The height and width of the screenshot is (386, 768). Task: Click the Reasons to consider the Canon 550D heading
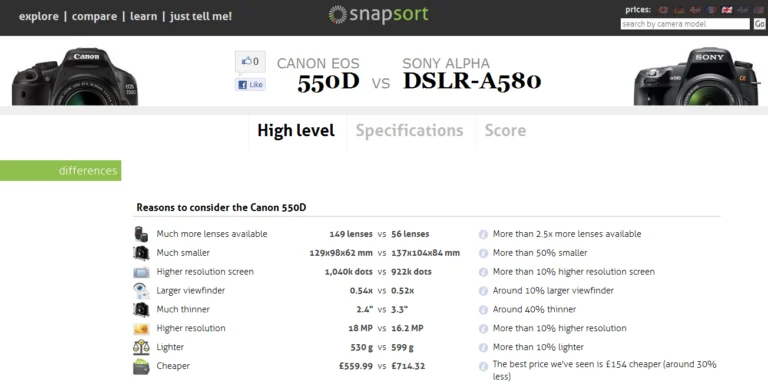221,208
